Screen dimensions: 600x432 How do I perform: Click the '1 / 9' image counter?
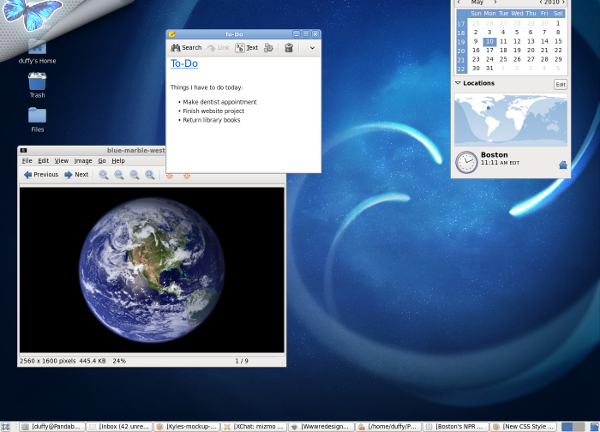[x=241, y=361]
